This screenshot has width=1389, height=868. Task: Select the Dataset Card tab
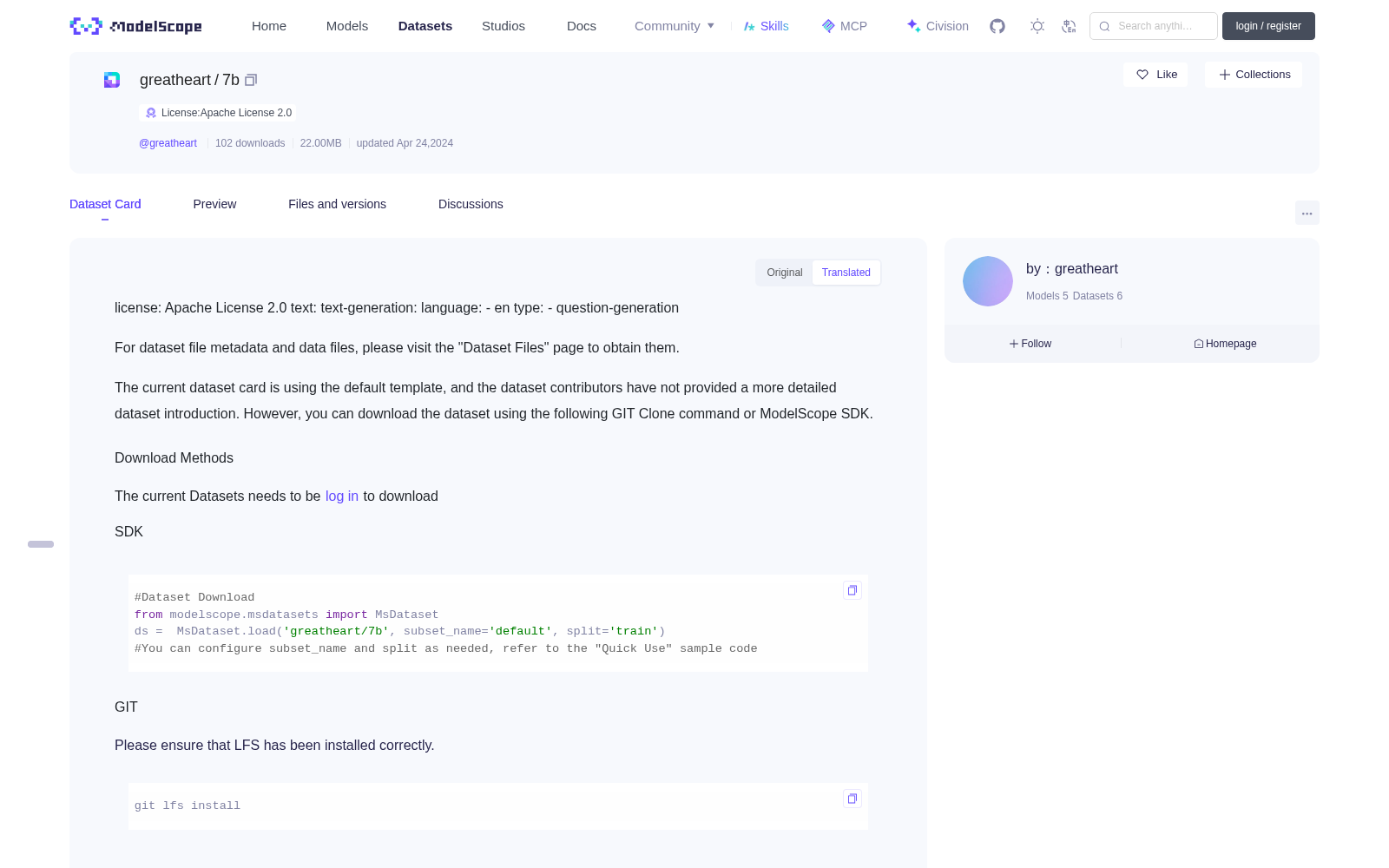point(105,204)
